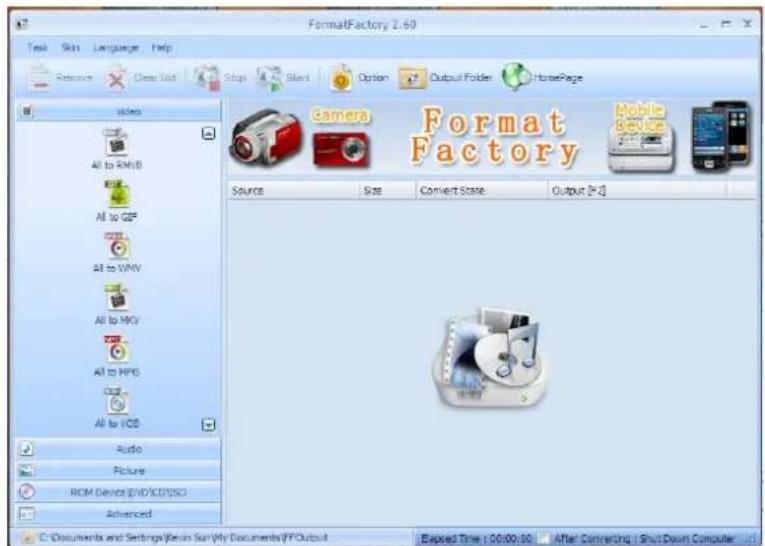Select the All to MKV icon
The width and height of the screenshot is (765, 546).
click(x=116, y=297)
